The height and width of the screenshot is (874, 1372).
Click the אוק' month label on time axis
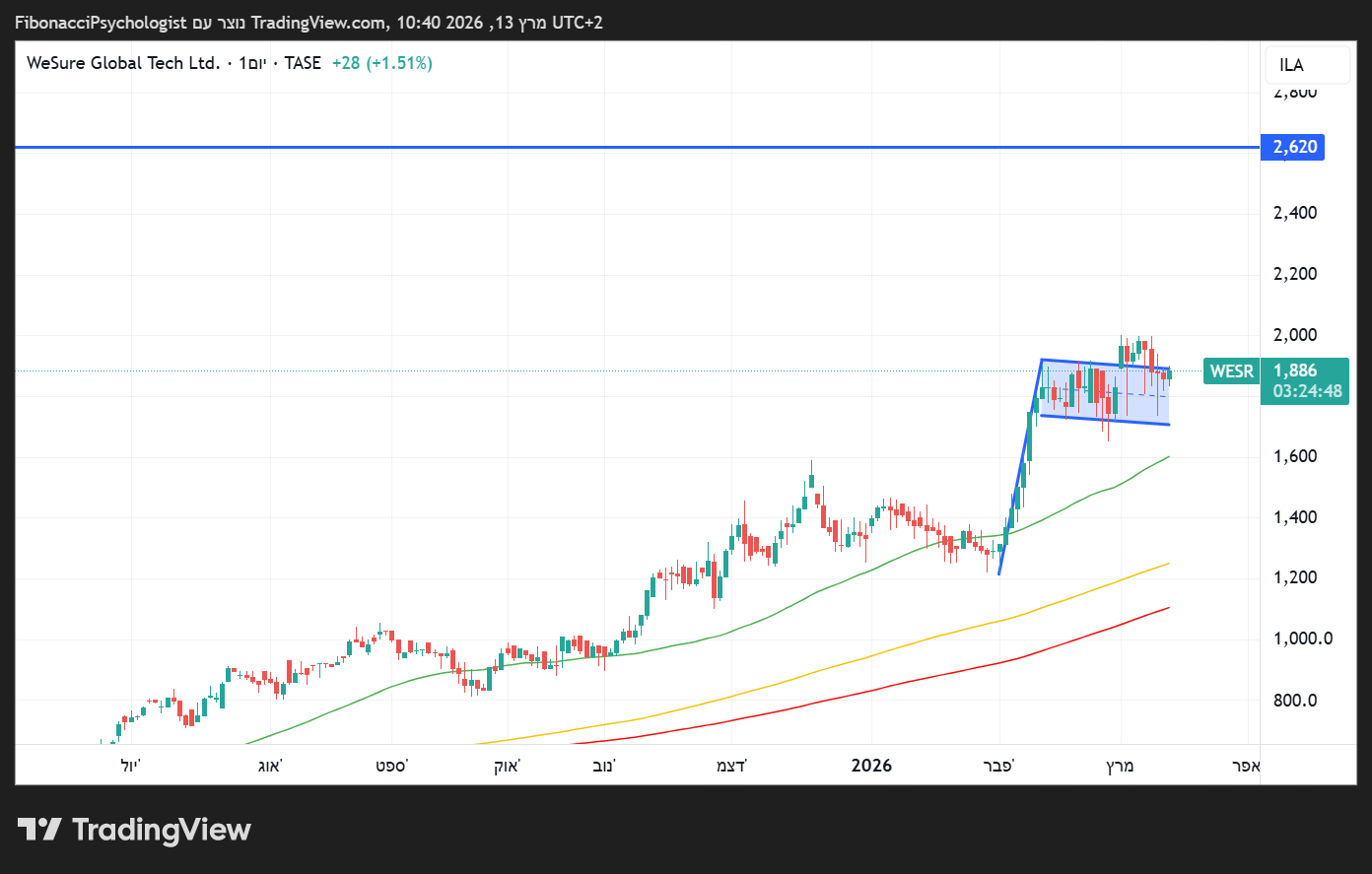click(x=507, y=766)
